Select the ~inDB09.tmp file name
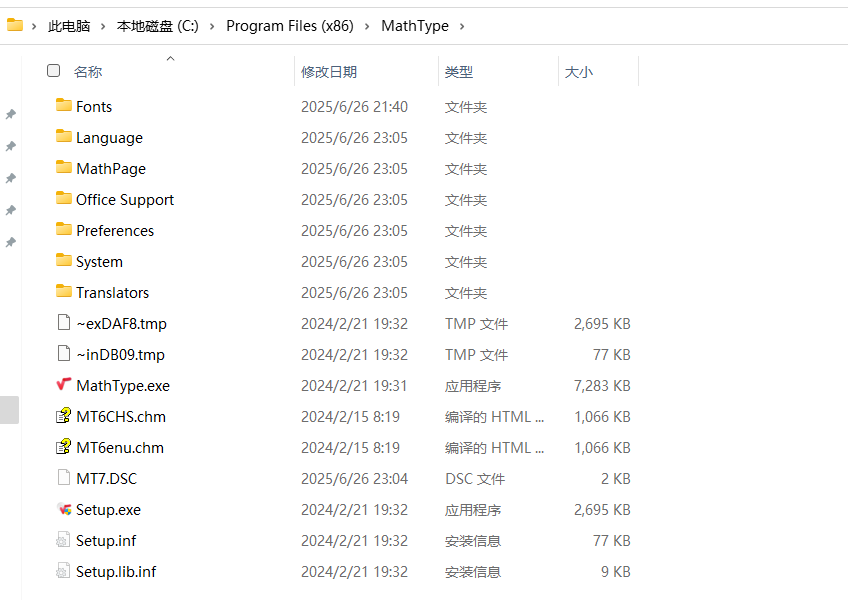This screenshot has height=600, width=848. 121,355
